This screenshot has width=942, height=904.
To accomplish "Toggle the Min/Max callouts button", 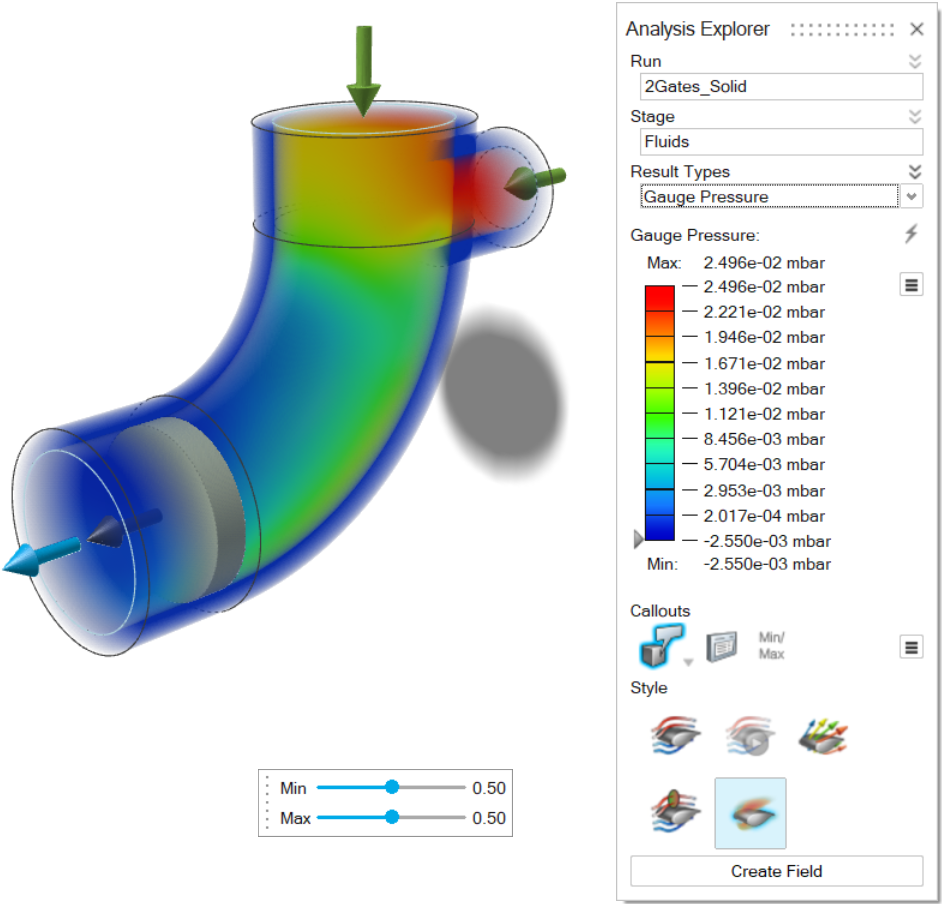I will pos(771,646).
